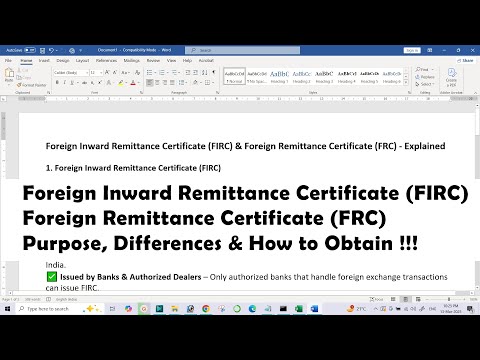Open the File menu tab

pyautogui.click(x=8, y=60)
